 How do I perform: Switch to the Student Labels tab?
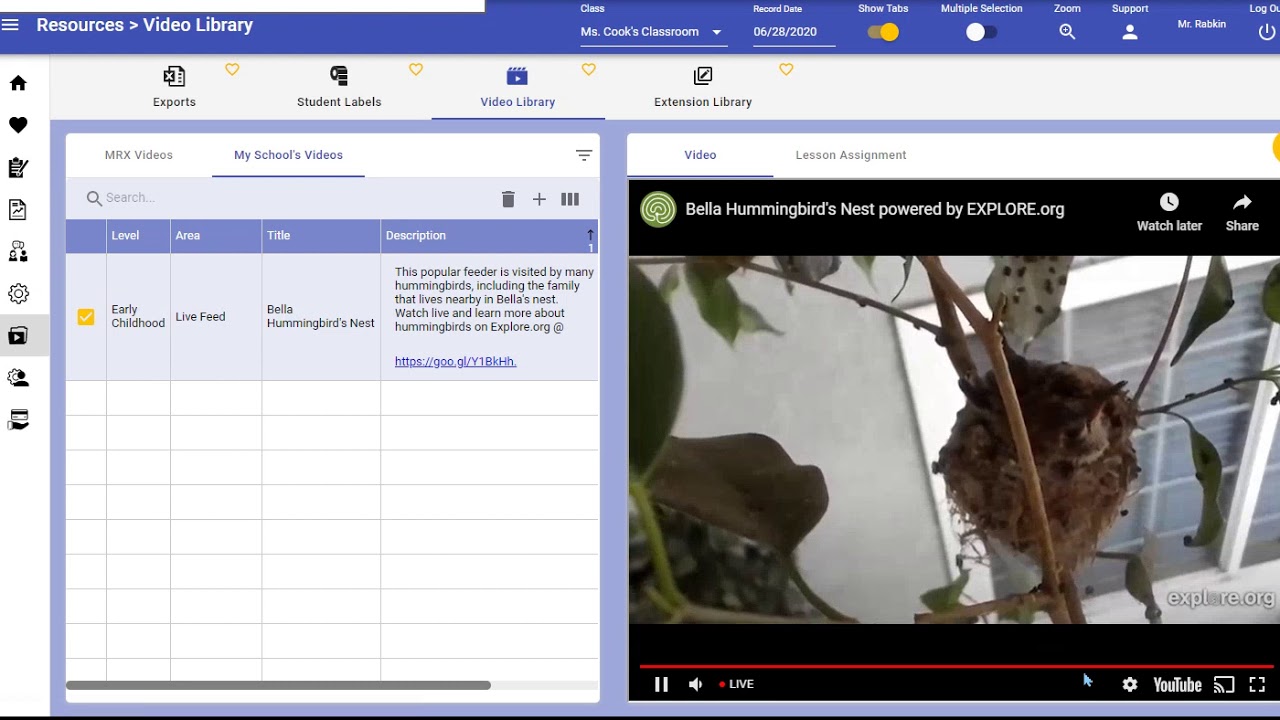coord(339,87)
